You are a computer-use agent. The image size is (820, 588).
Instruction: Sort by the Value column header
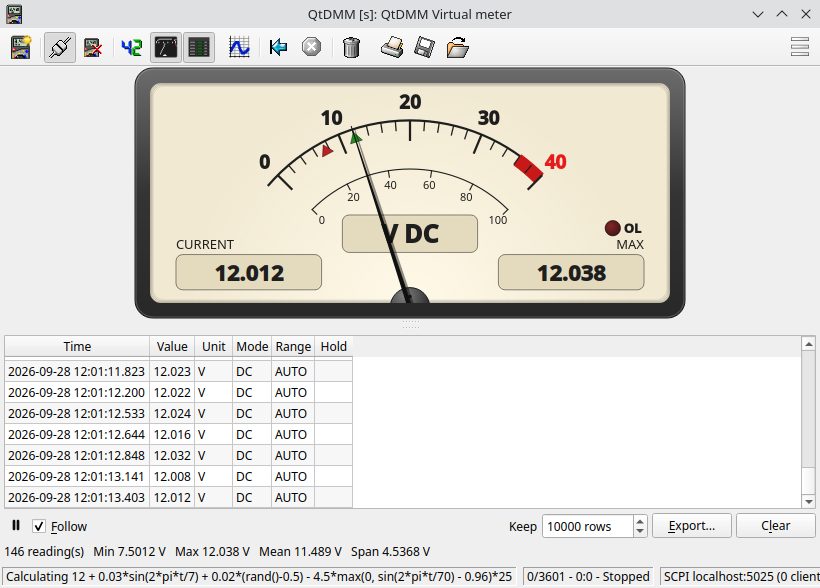coord(172,346)
